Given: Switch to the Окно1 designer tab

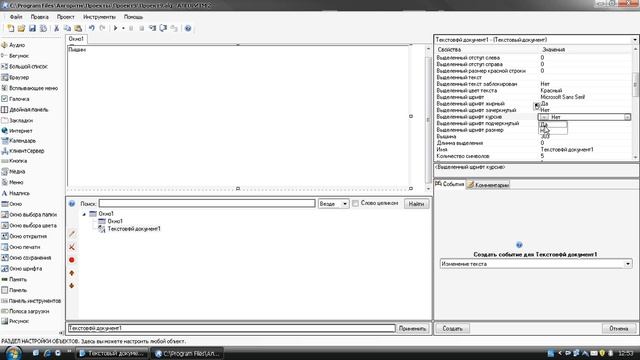Looking at the screenshot, I should click(x=76, y=39).
